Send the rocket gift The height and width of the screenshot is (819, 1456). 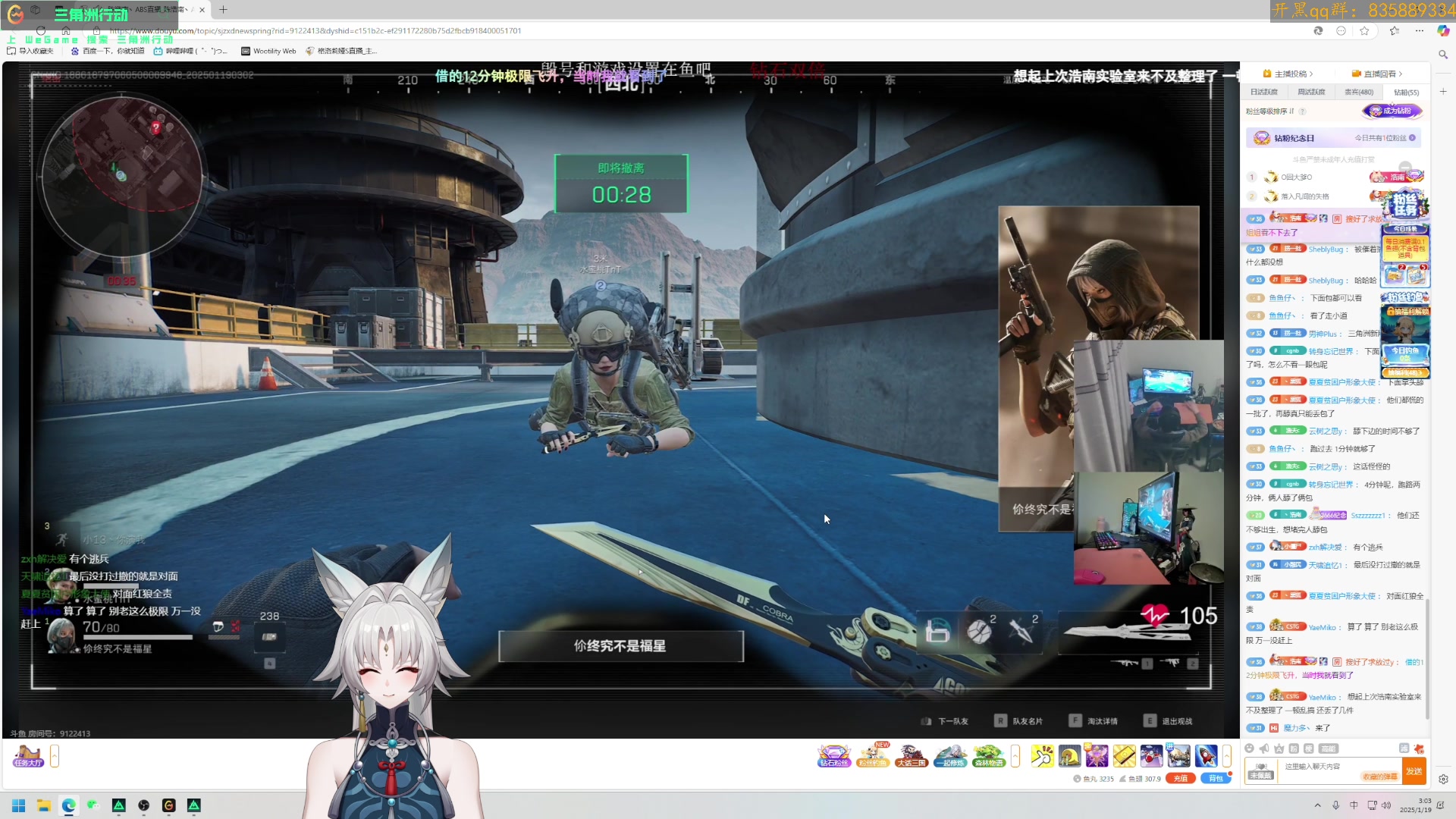[1206, 756]
